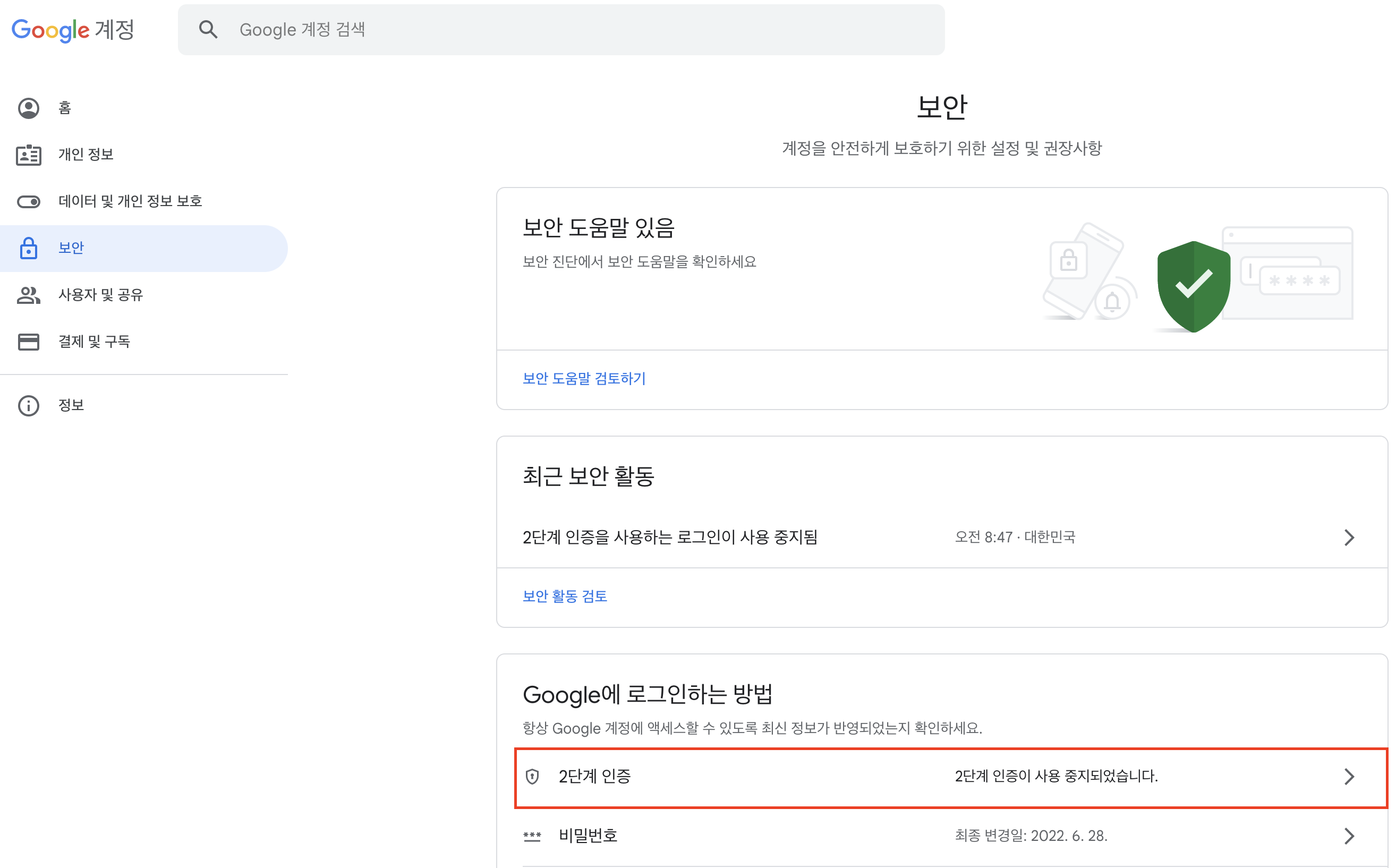Viewport: 1396px width, 868px height.
Task: Click the search magnifier icon
Action: point(208,30)
